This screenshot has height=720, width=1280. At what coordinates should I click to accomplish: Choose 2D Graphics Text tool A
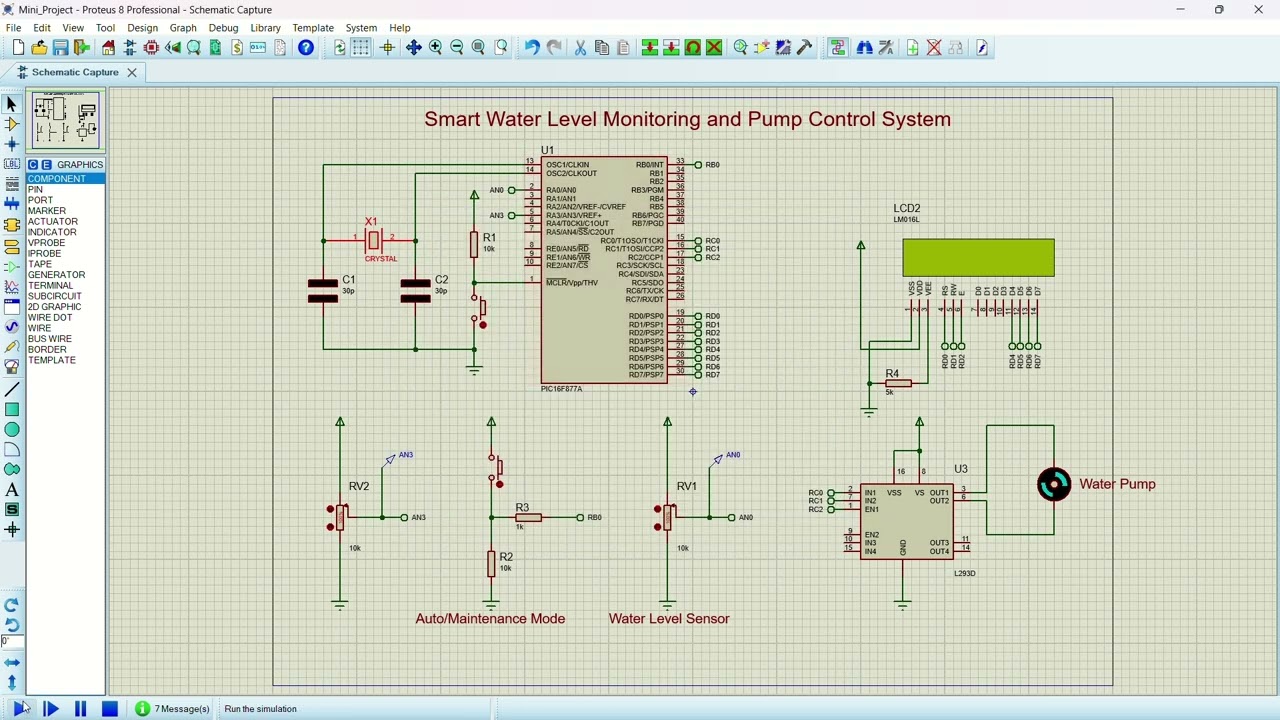tap(12, 490)
